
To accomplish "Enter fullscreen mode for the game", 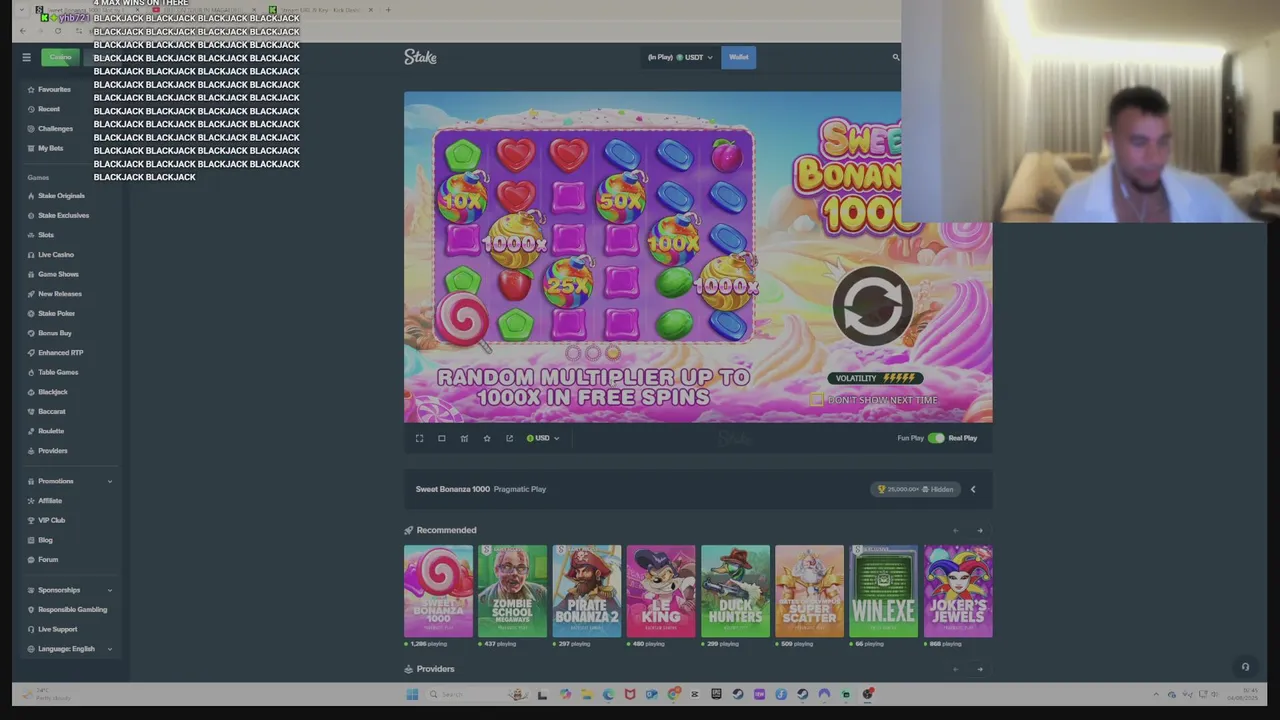I will (x=419, y=438).
